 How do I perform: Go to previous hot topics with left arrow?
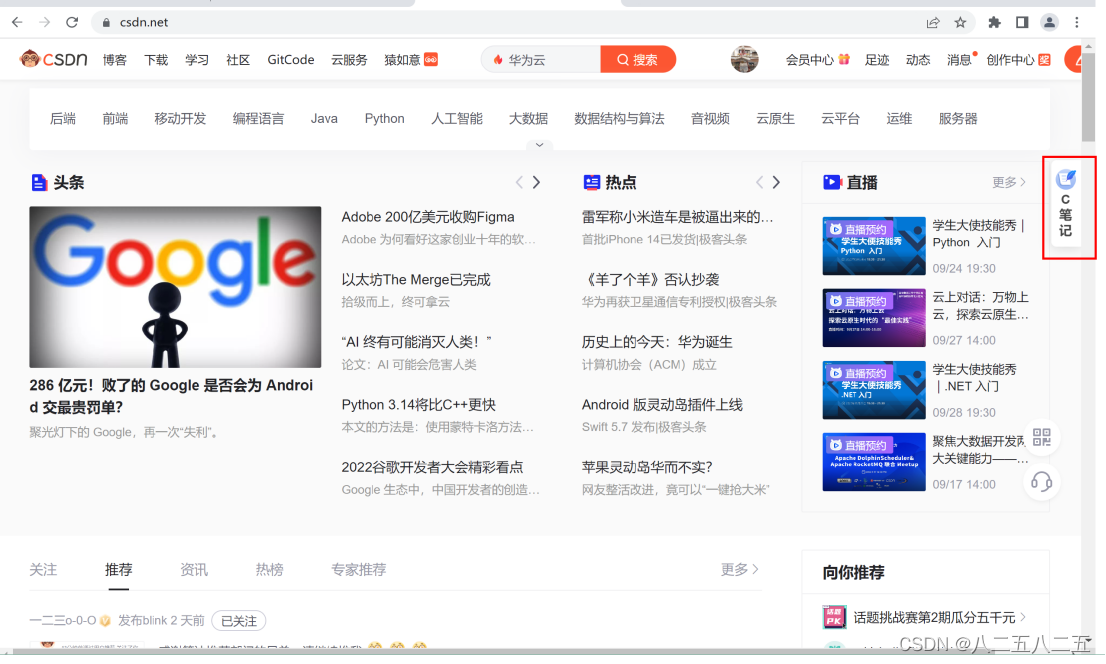(758, 182)
